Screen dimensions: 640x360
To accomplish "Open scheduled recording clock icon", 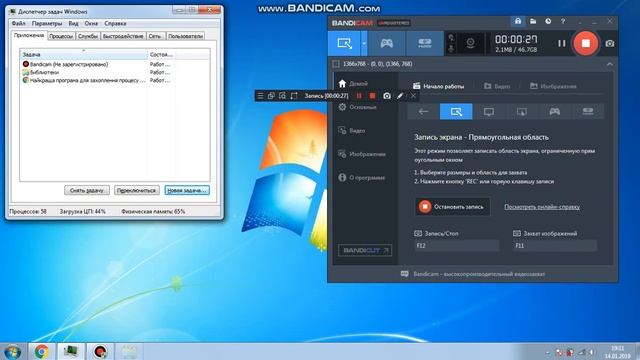I will point(548,21).
